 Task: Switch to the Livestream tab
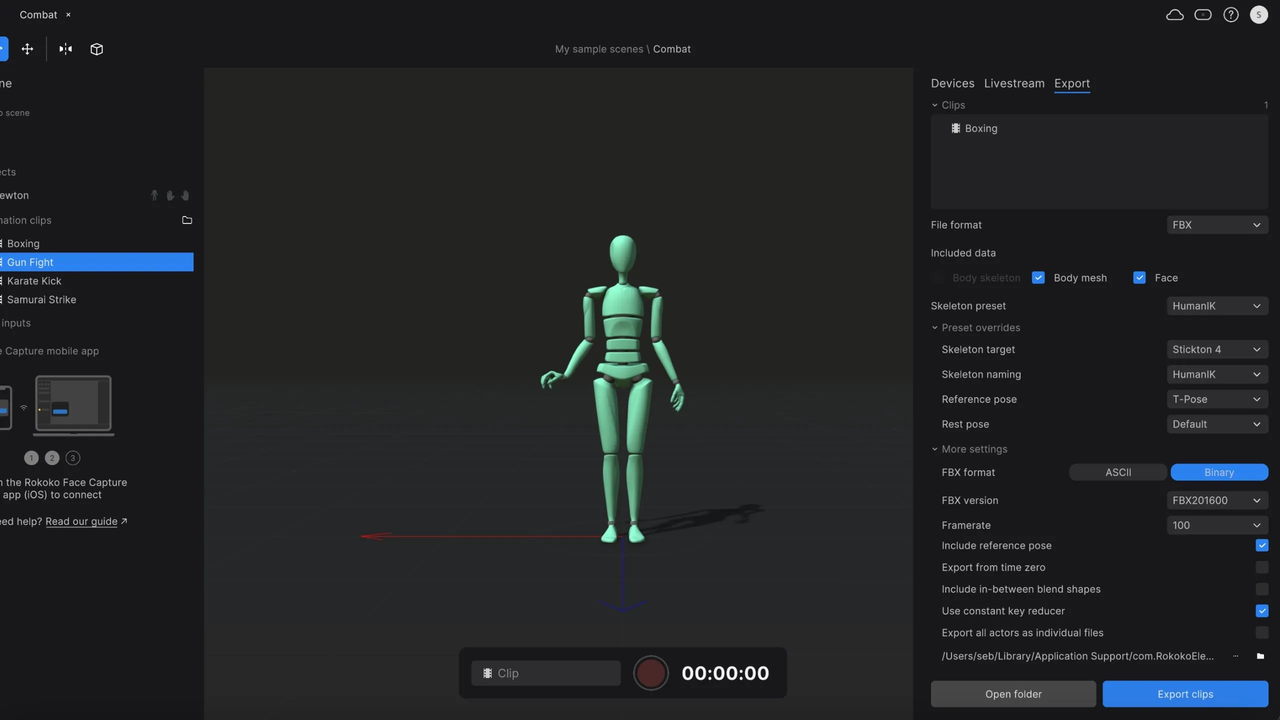[x=1014, y=83]
